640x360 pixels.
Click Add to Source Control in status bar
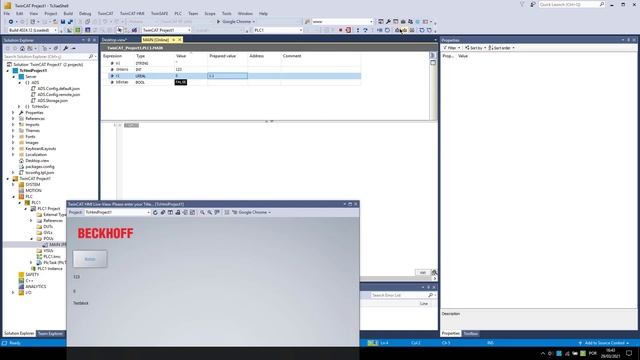604,343
